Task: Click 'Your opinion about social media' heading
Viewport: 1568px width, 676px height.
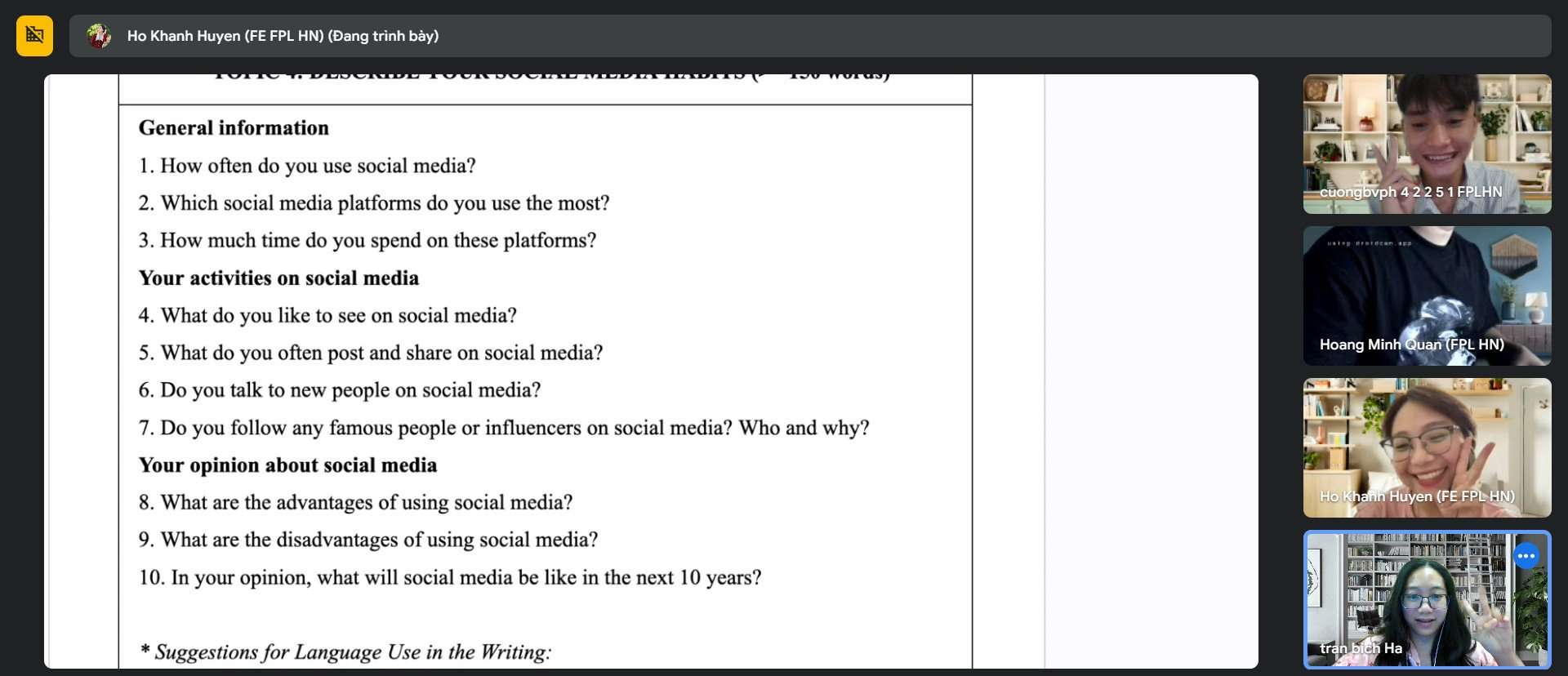Action: coord(287,465)
